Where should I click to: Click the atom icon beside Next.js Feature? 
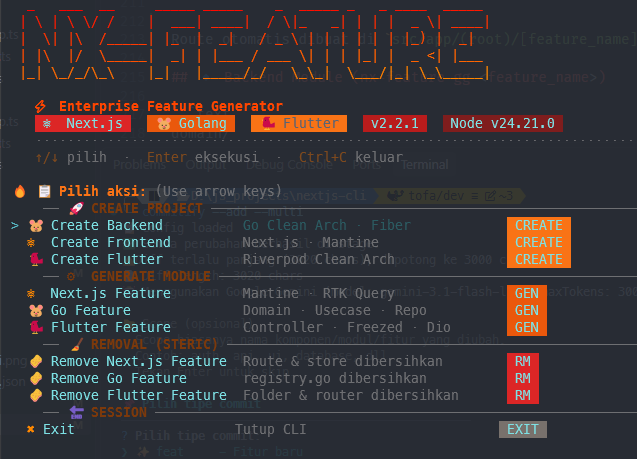31,293
